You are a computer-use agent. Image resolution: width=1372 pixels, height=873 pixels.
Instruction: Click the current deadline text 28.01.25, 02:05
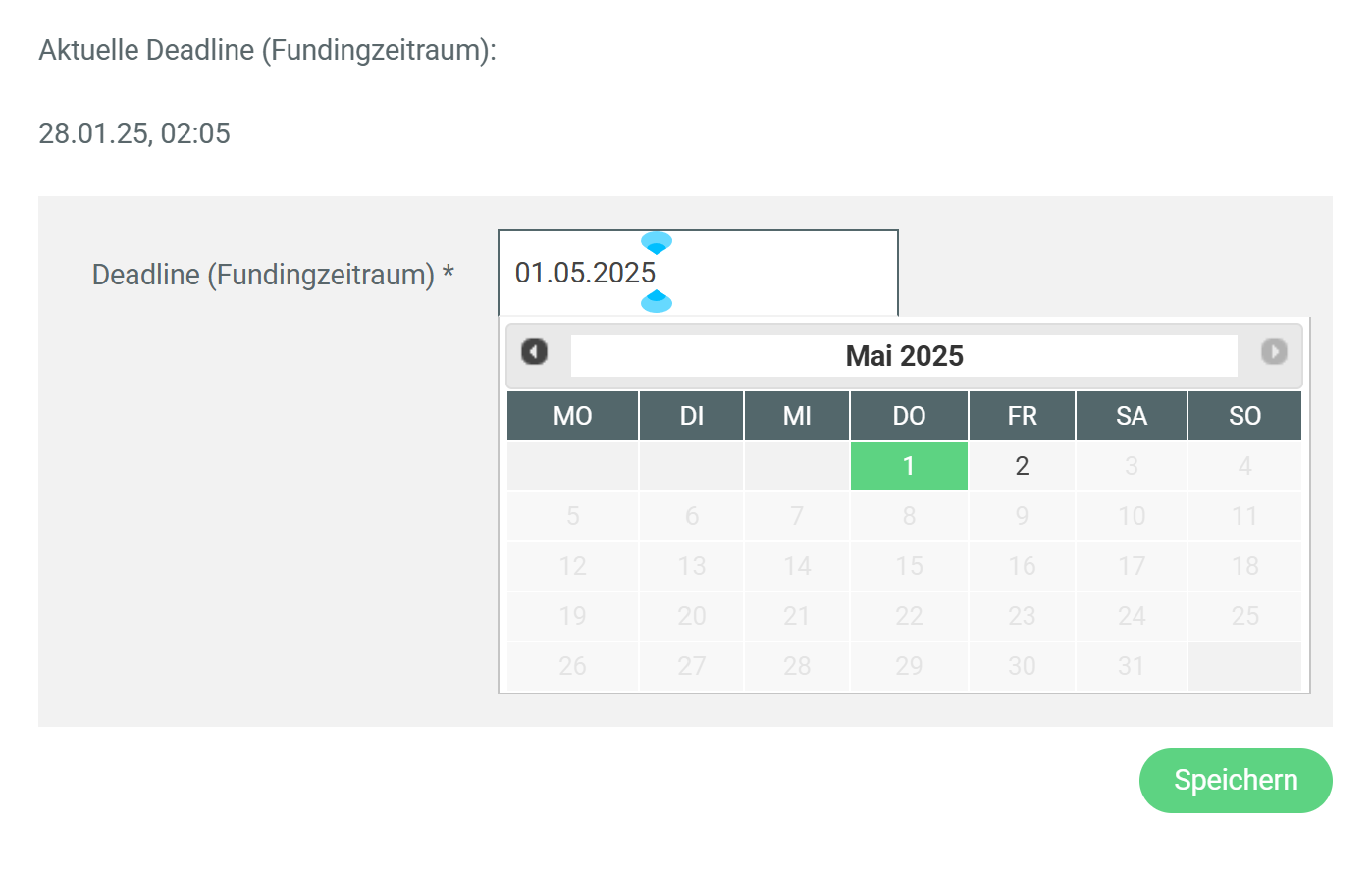(134, 133)
